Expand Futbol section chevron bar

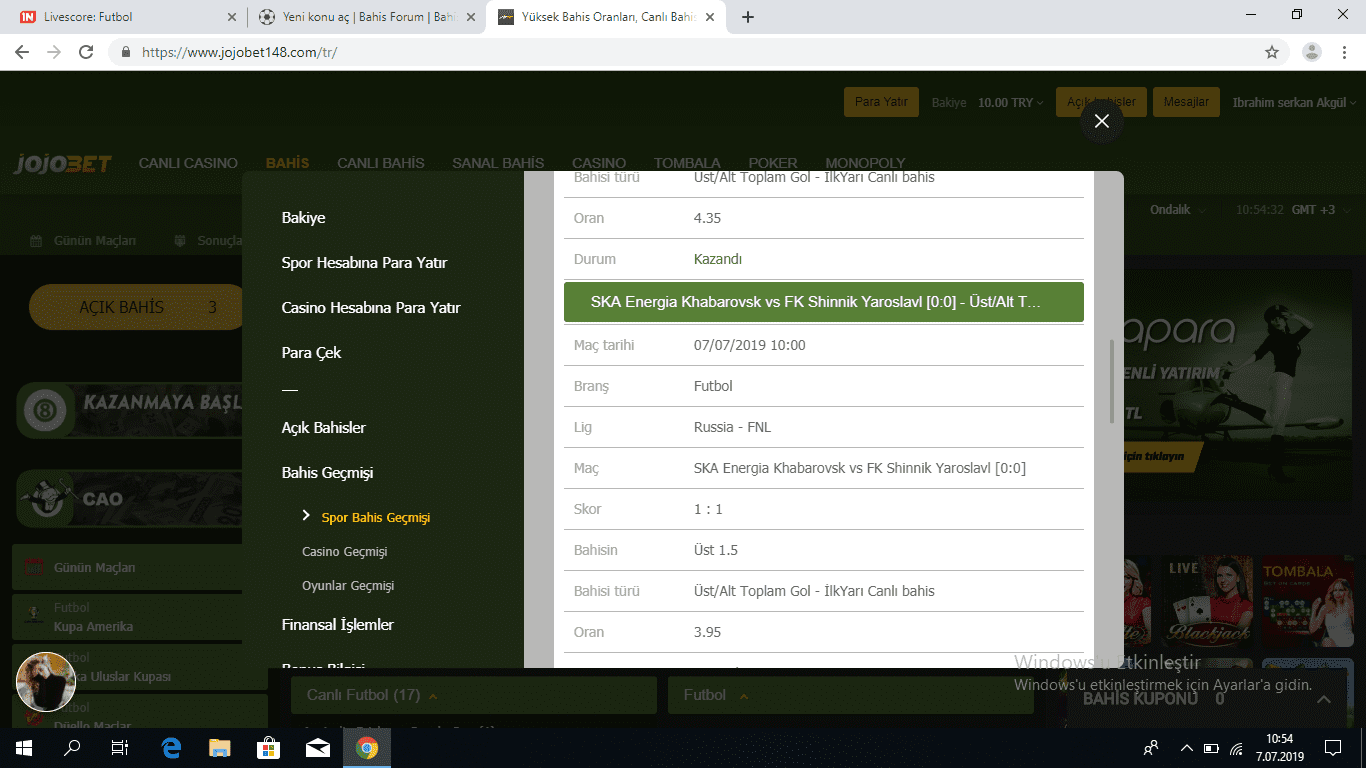click(850, 695)
